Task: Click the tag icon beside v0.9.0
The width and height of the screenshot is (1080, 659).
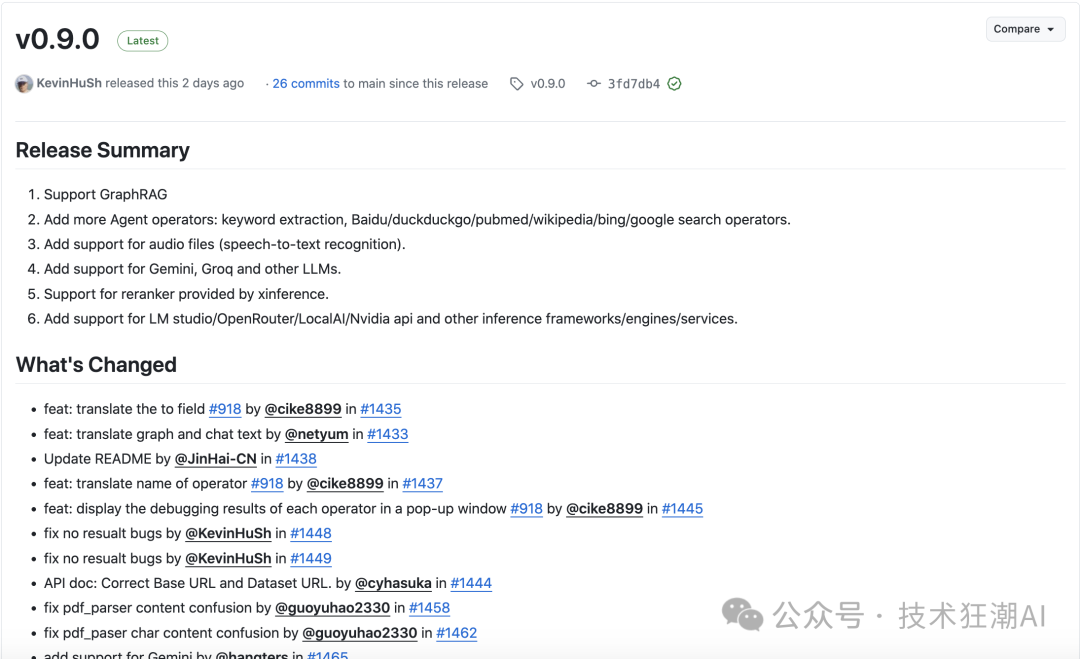Action: pyautogui.click(x=518, y=83)
